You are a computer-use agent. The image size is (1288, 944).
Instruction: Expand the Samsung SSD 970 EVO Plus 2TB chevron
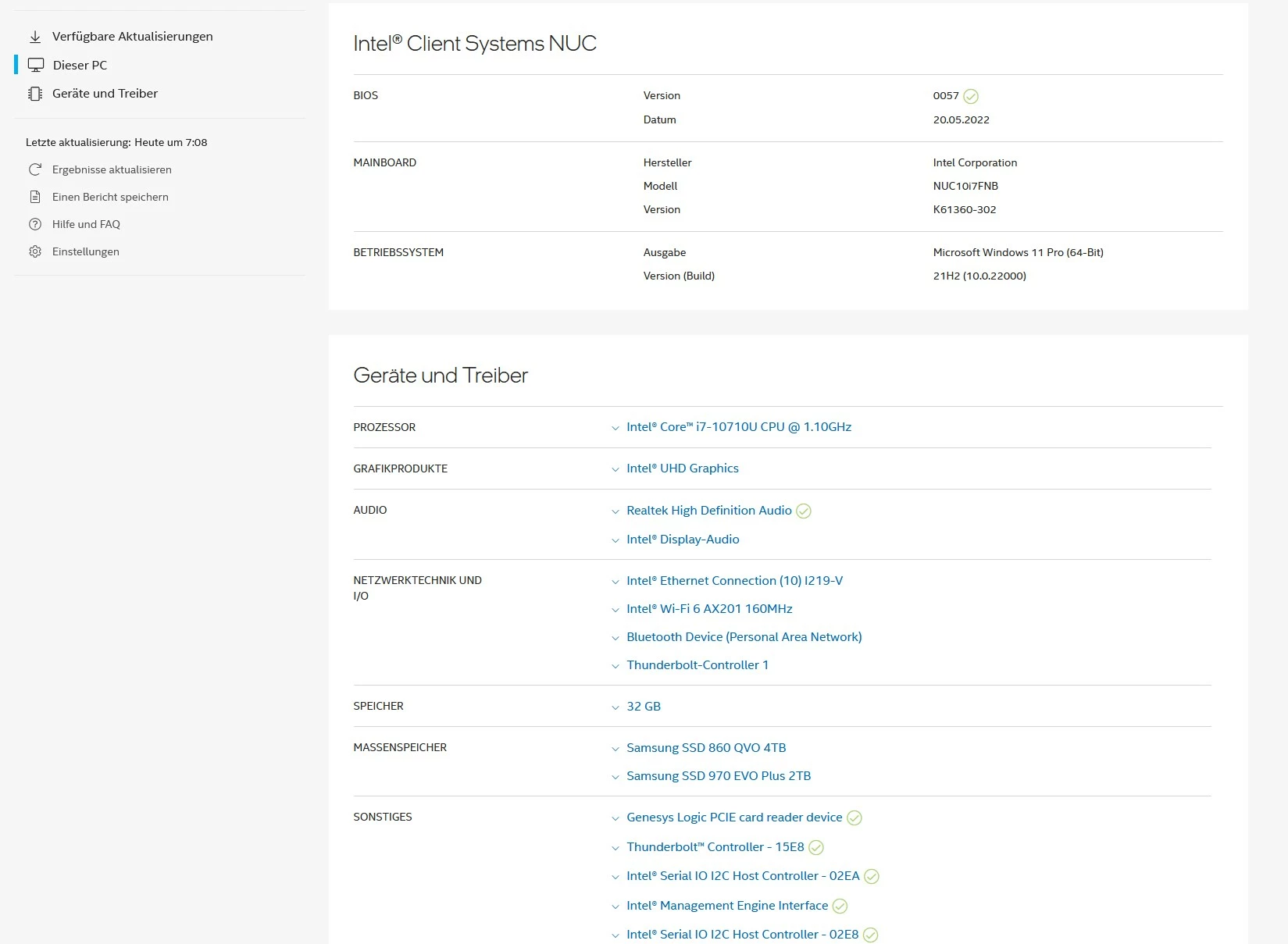(x=615, y=777)
